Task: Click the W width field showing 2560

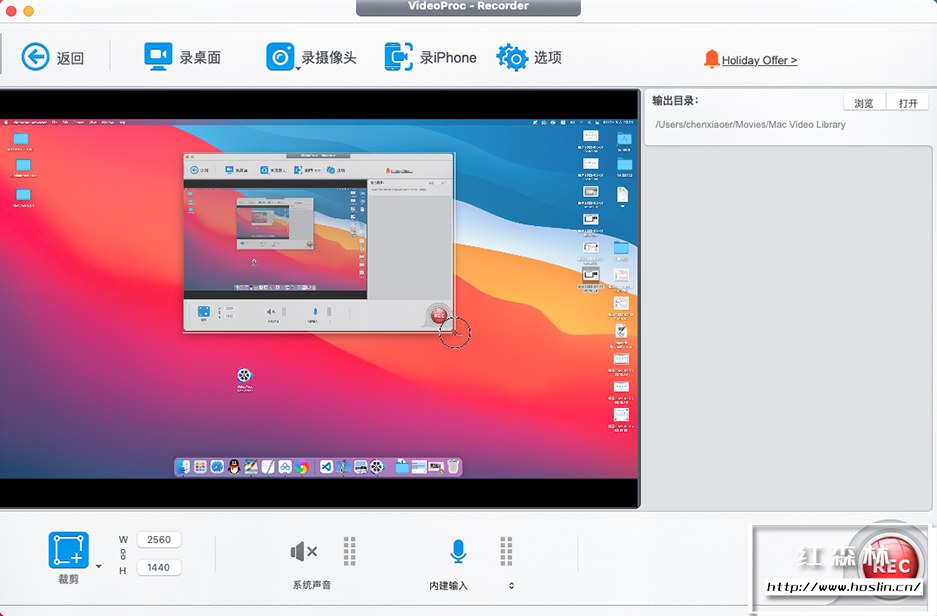Action: 159,540
